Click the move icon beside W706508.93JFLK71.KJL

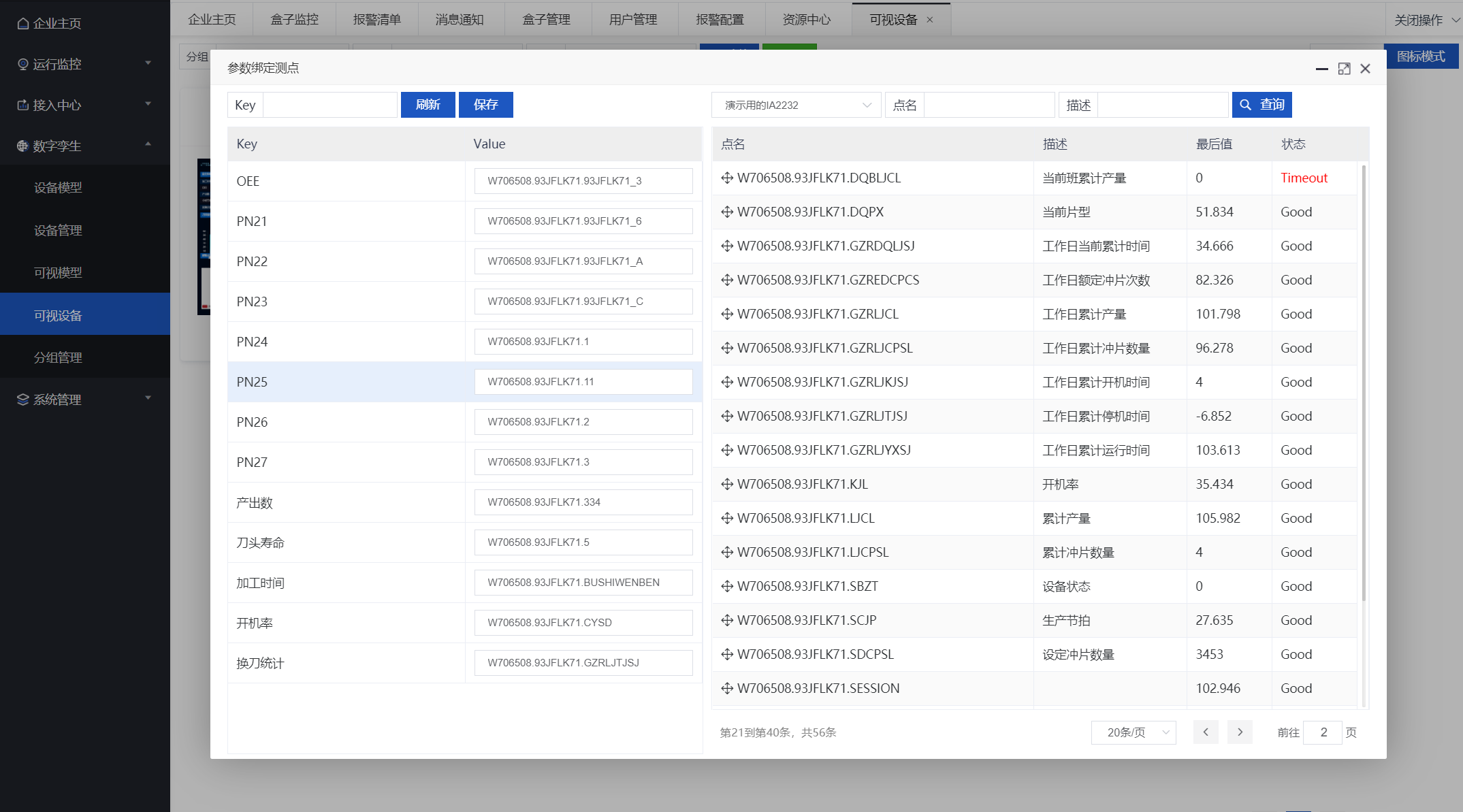click(727, 484)
